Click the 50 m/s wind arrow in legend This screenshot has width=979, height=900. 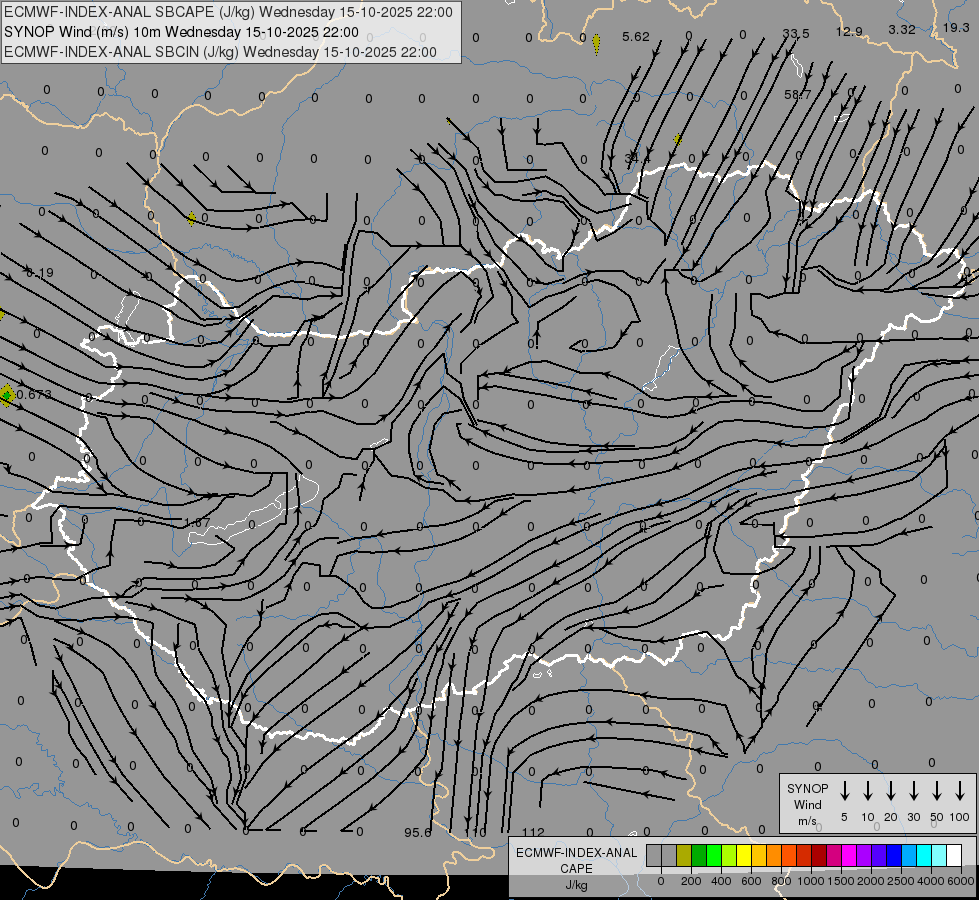pyautogui.click(x=937, y=790)
